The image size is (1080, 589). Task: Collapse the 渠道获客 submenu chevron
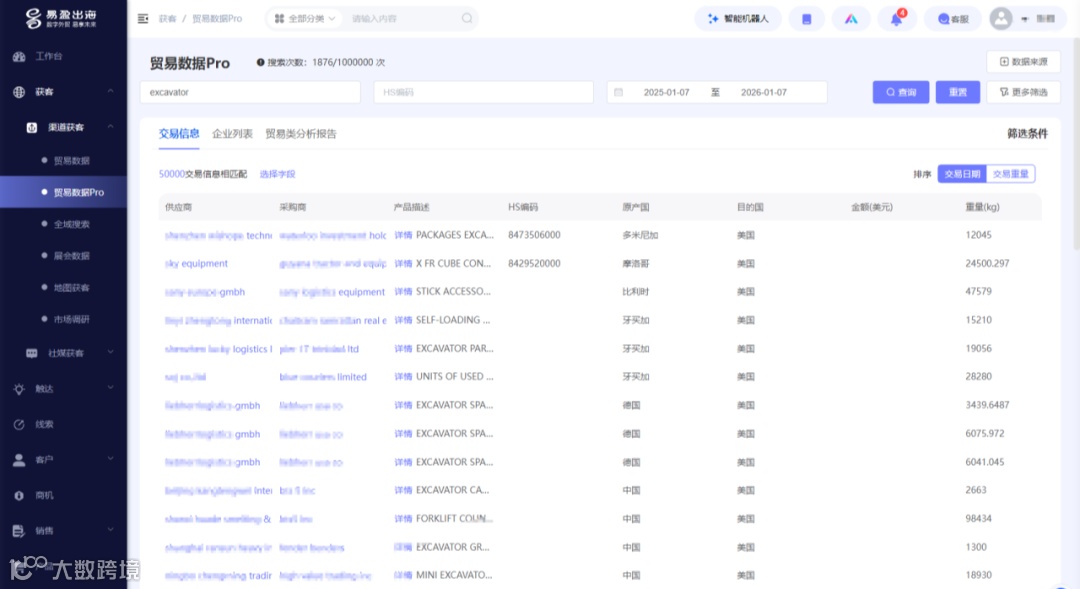(110, 127)
